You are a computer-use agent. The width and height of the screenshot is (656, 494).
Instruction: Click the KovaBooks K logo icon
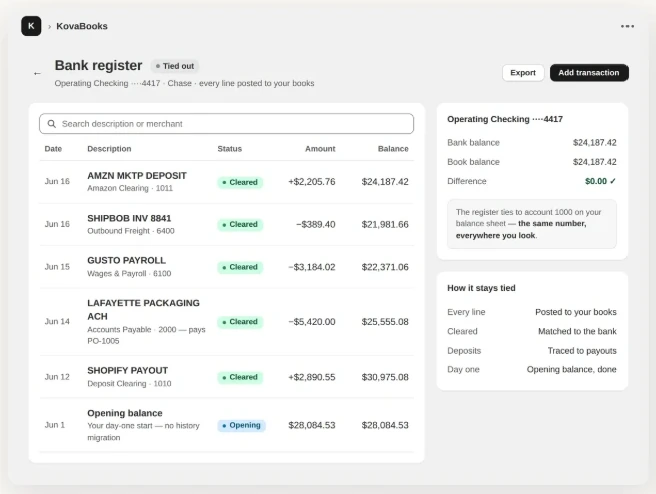tap(31, 26)
